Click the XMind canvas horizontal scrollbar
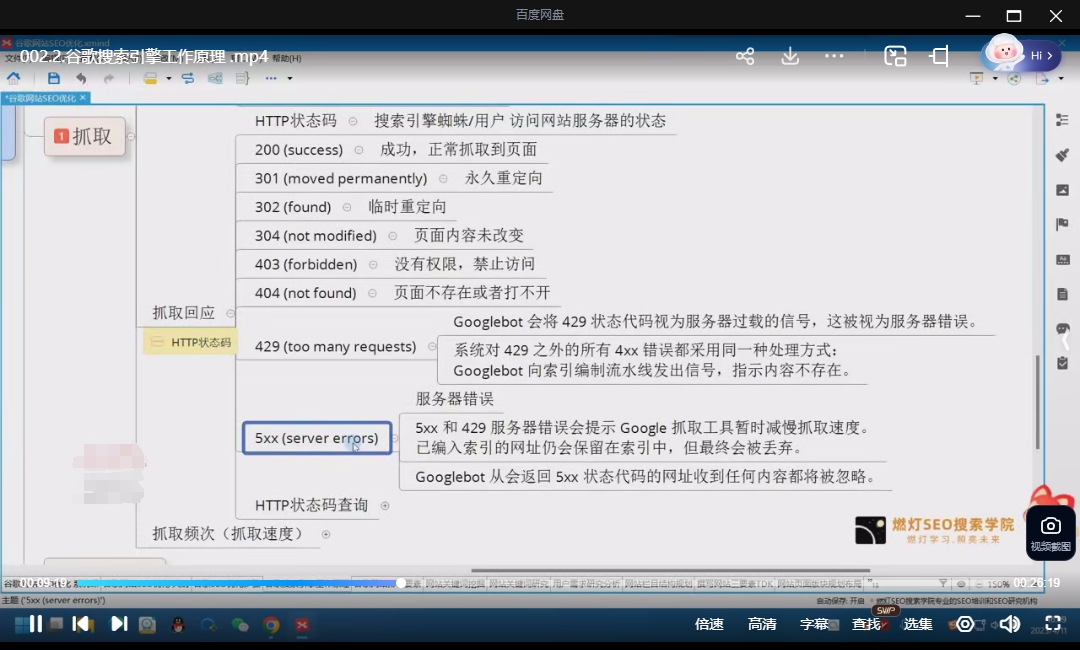This screenshot has width=1080, height=650. click(x=670, y=570)
